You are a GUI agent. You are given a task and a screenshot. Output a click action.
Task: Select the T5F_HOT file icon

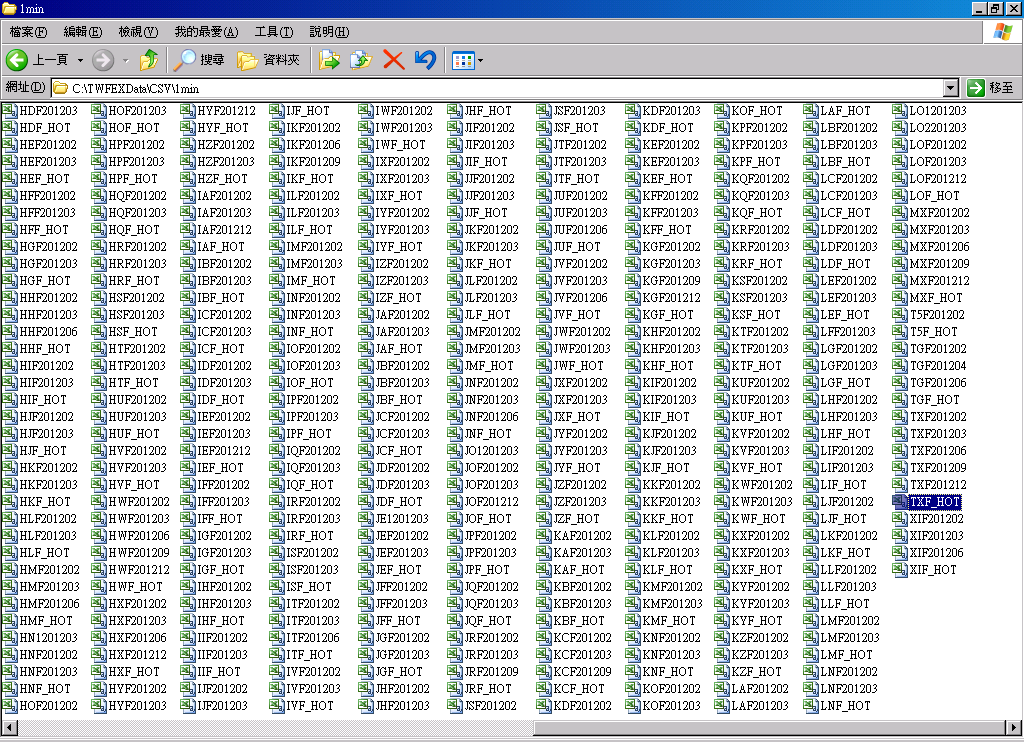pos(900,331)
